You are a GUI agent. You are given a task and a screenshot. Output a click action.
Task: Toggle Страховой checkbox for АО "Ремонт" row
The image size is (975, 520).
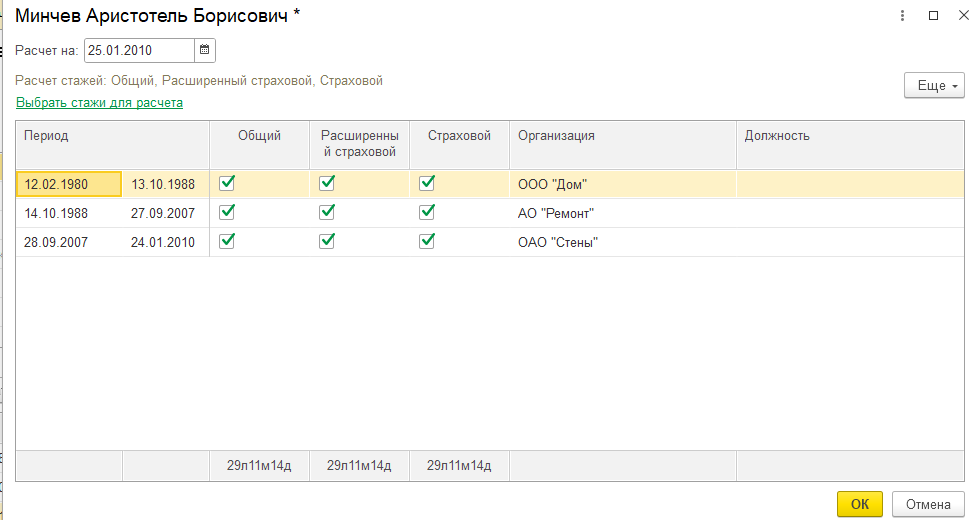[427, 213]
